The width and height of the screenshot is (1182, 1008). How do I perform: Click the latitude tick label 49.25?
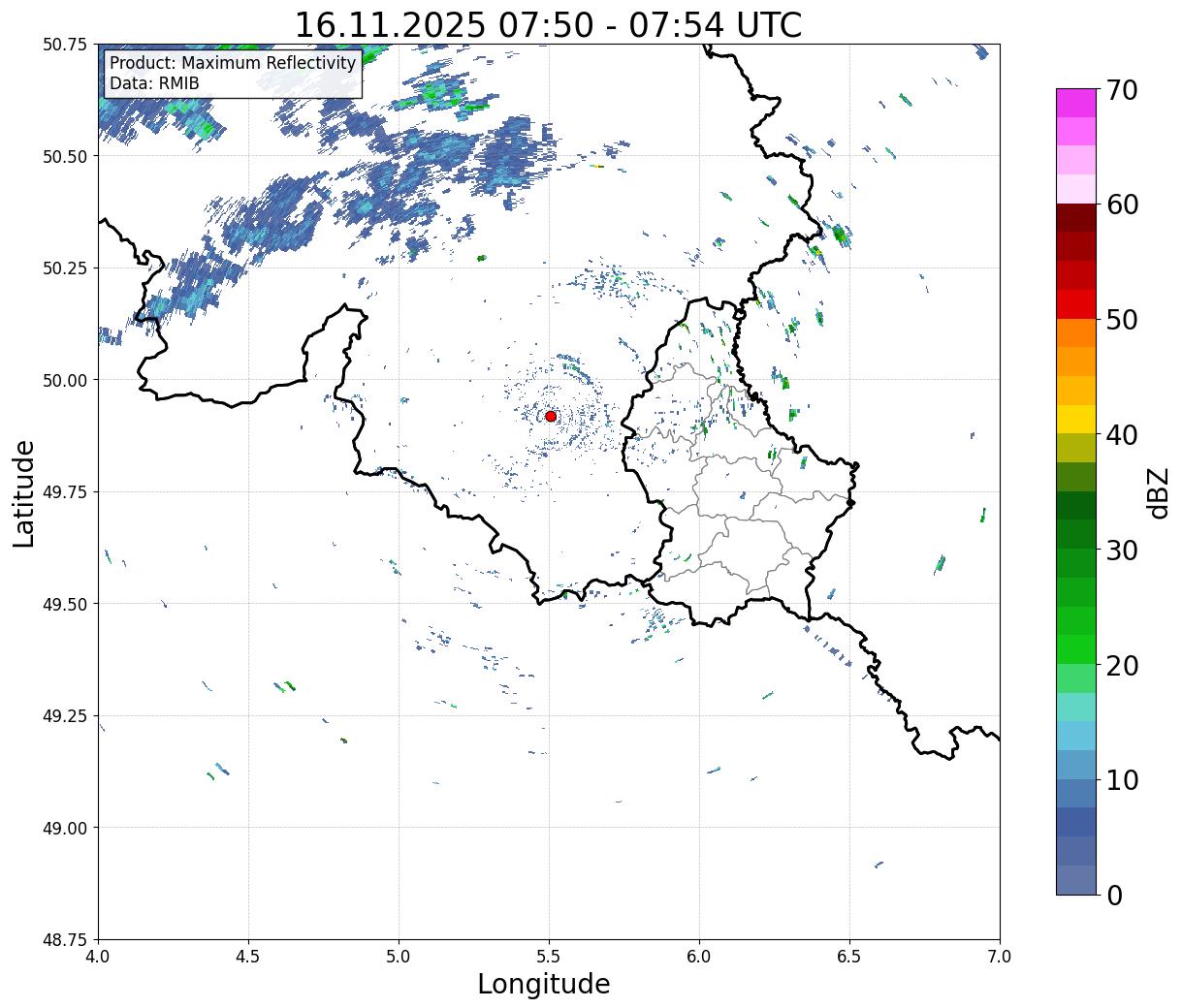(65, 716)
